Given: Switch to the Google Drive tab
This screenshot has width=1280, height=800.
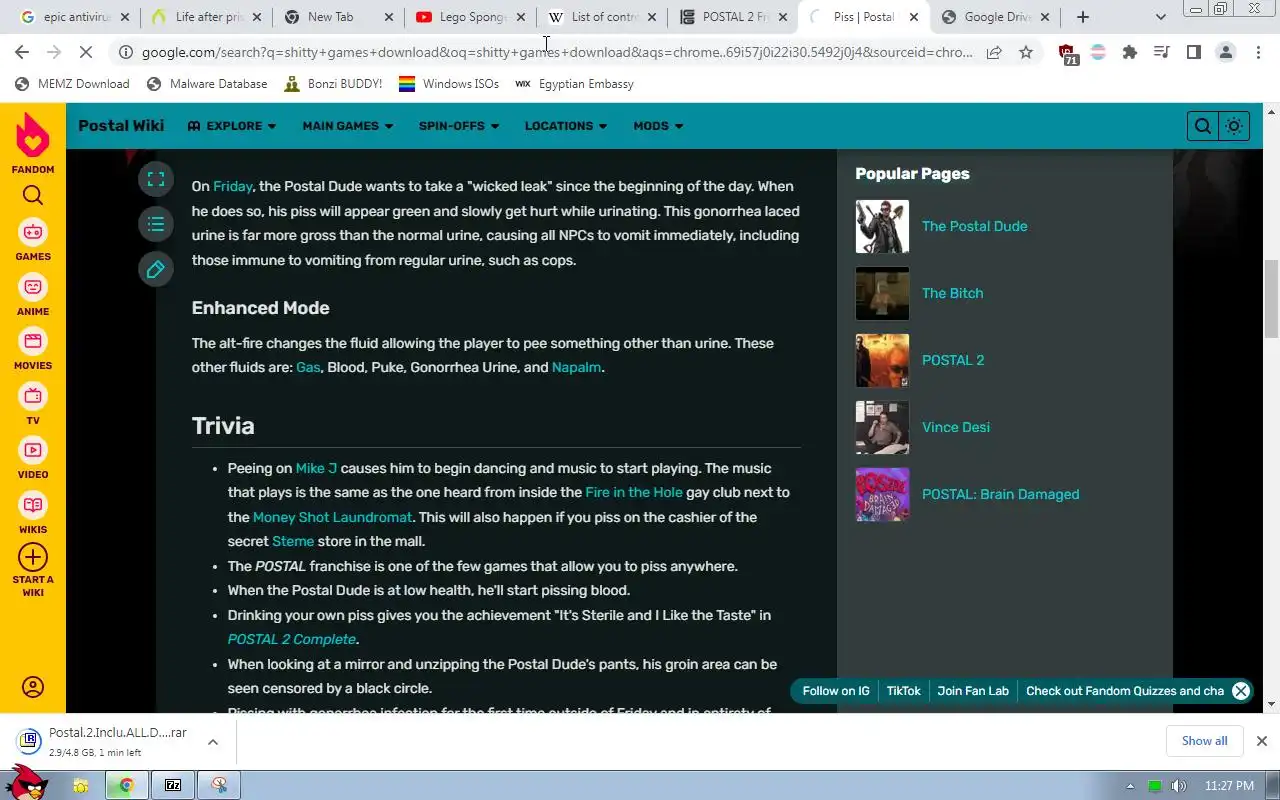Looking at the screenshot, I should [997, 17].
